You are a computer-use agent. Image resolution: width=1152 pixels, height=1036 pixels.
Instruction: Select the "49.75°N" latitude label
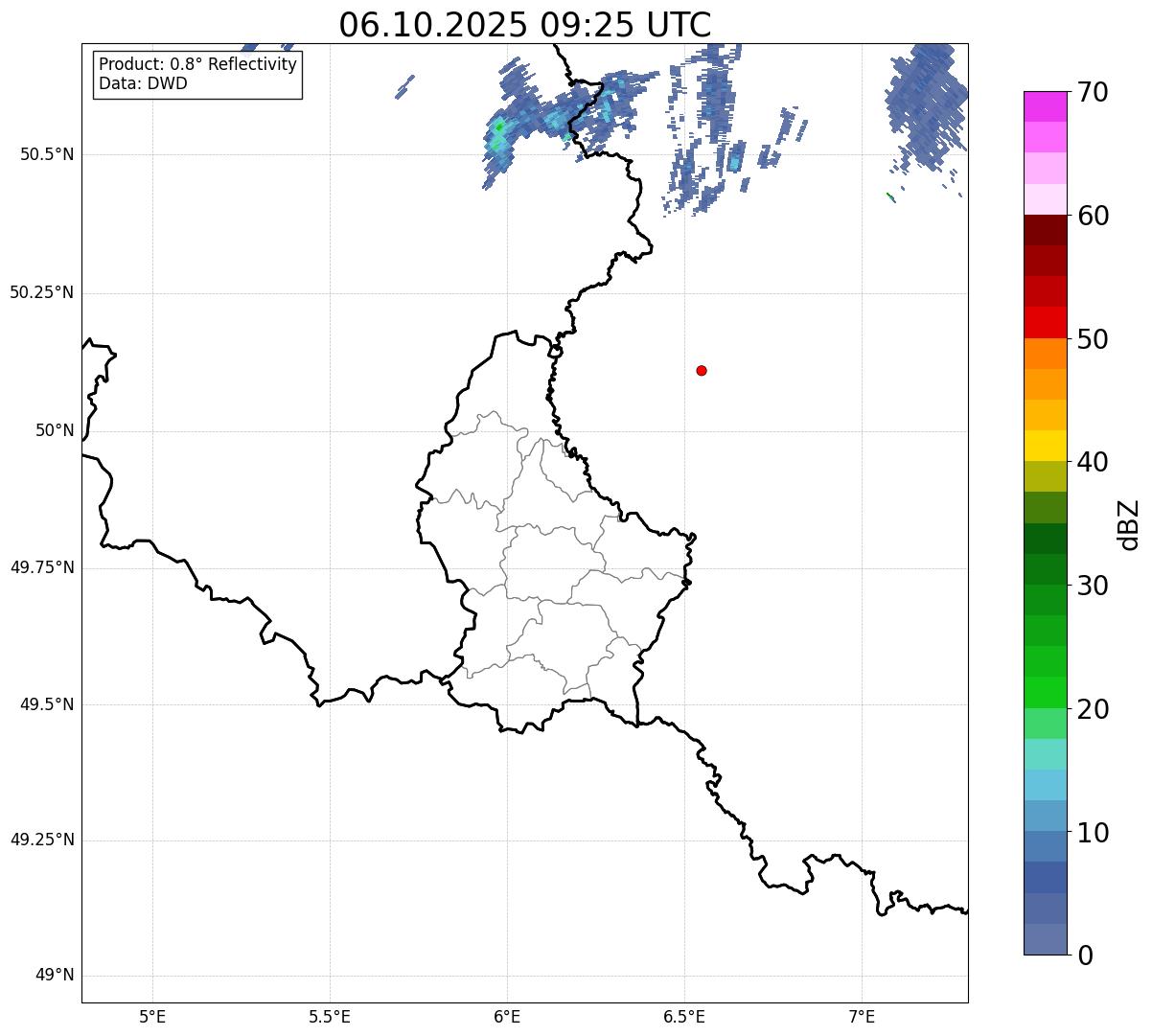click(42, 567)
